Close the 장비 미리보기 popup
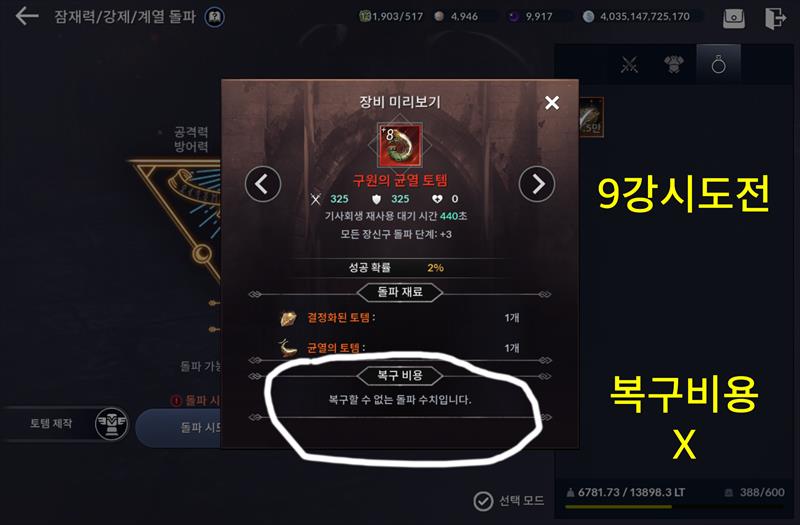800x525 pixels. pyautogui.click(x=552, y=103)
